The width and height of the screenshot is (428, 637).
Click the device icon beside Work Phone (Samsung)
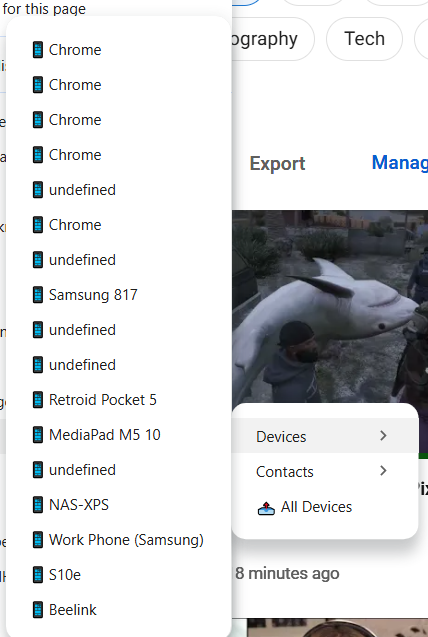[x=38, y=540]
